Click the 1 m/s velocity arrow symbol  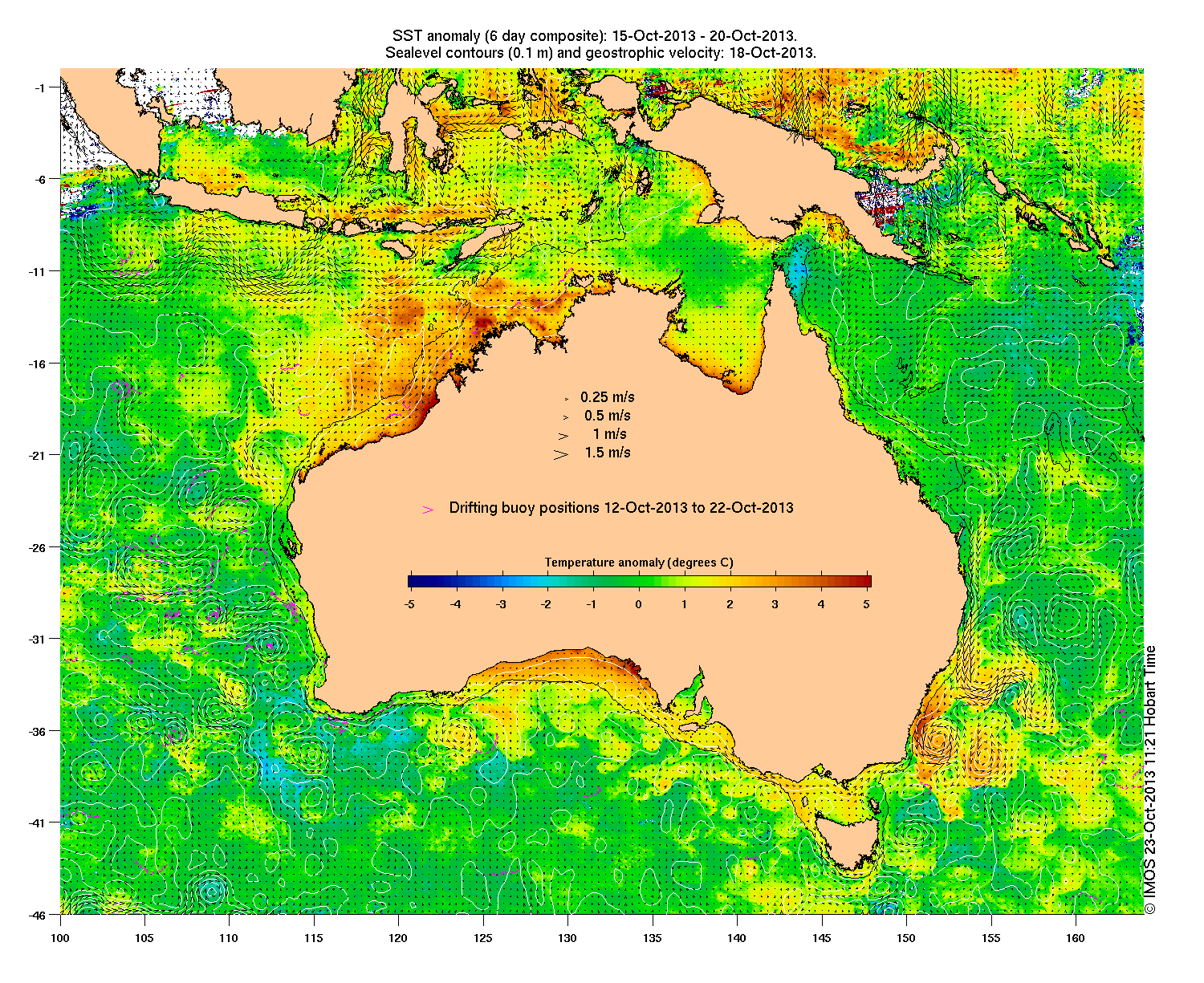click(x=563, y=436)
